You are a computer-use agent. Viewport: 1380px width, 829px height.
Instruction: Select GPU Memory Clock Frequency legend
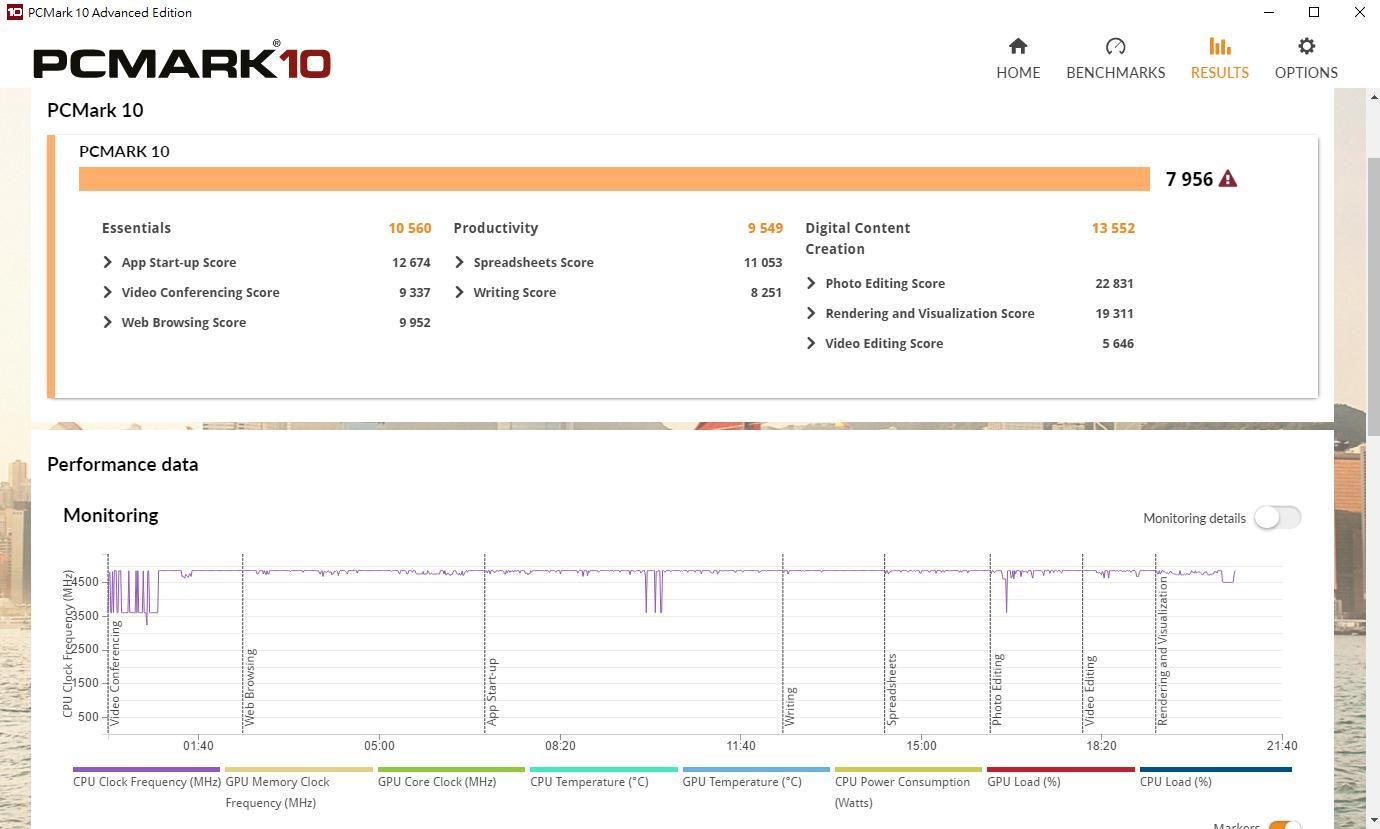click(298, 791)
